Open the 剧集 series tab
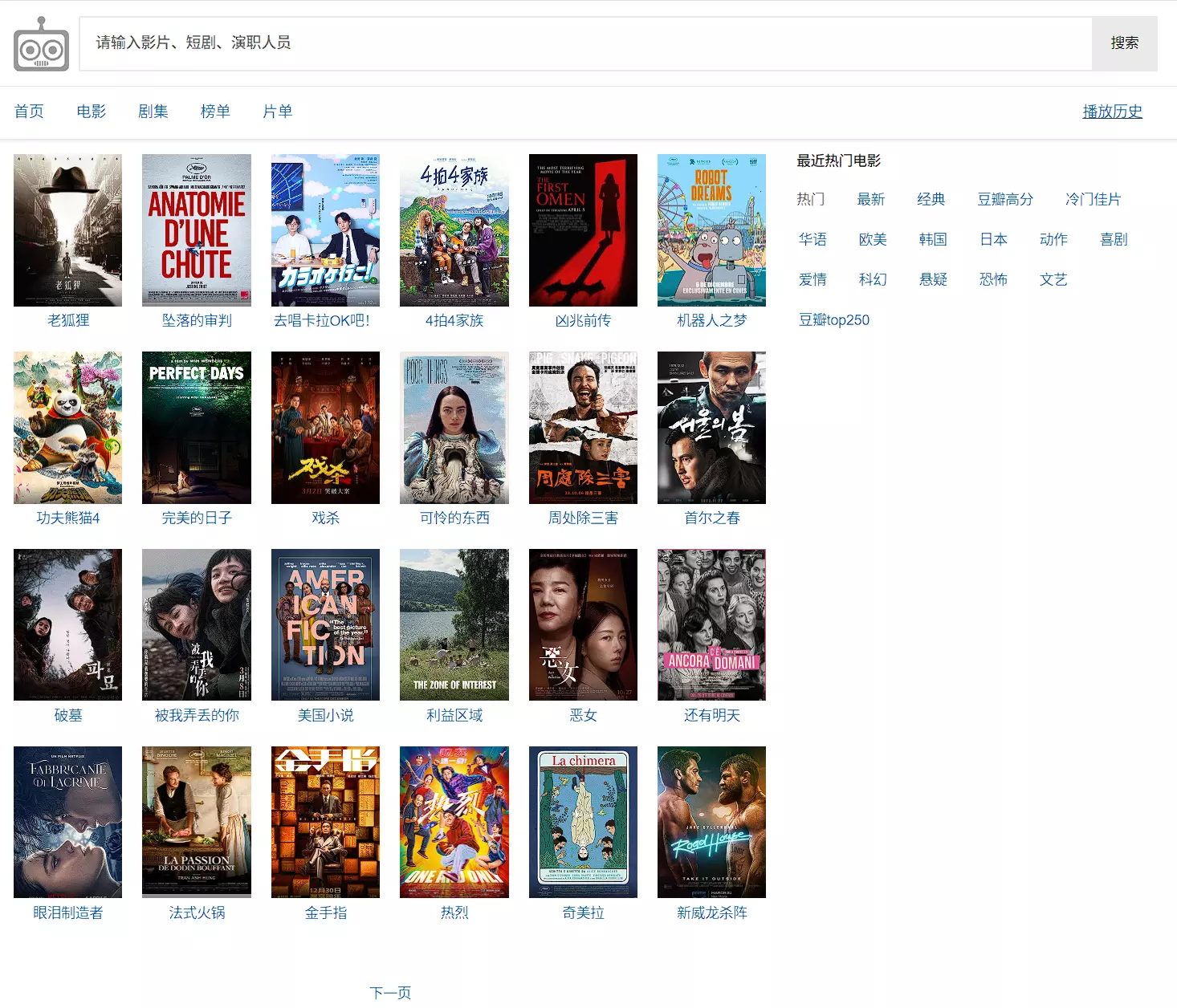Viewport: 1177px width, 1008px height. tap(153, 112)
